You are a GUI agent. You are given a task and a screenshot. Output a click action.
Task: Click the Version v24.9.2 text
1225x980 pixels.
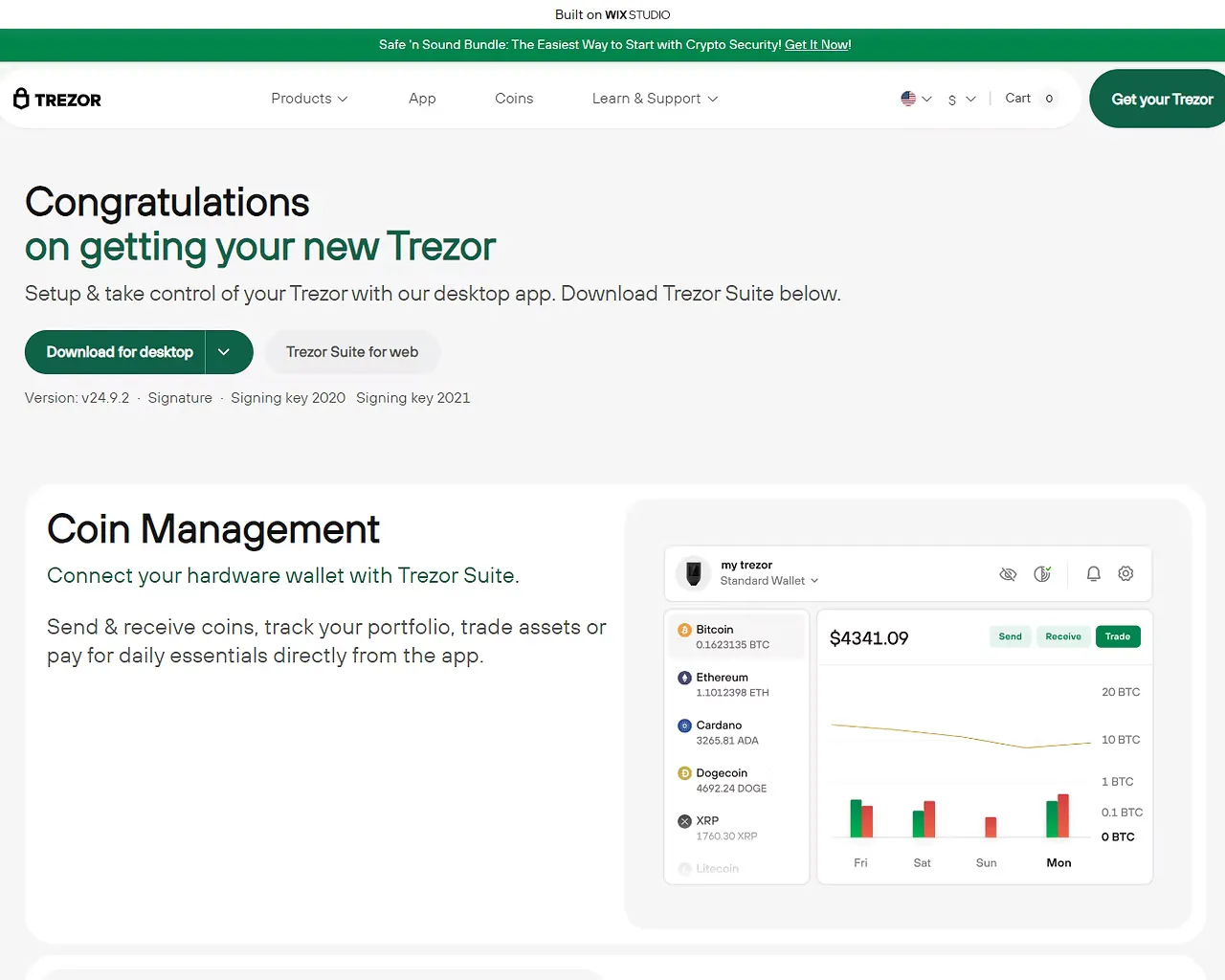click(x=77, y=398)
